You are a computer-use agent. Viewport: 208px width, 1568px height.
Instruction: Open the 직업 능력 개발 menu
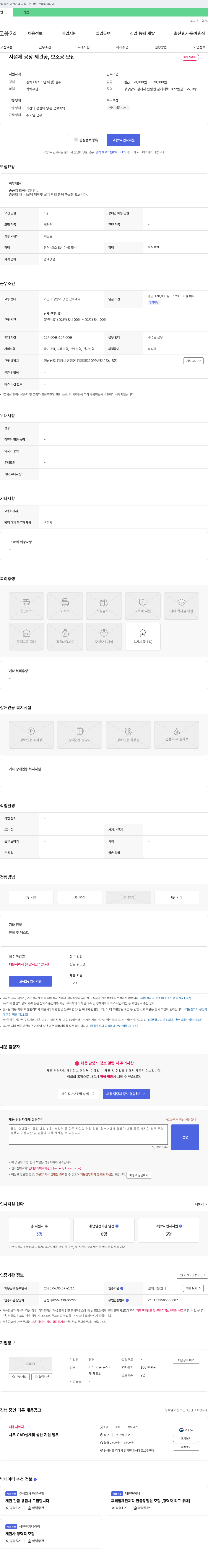point(142,33)
